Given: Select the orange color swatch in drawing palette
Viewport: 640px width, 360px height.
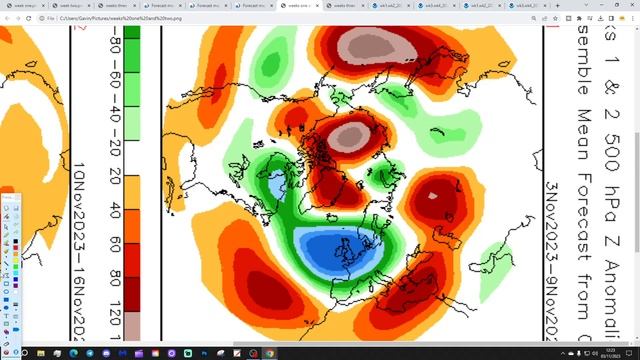Looking at the screenshot, I should 16,254.
